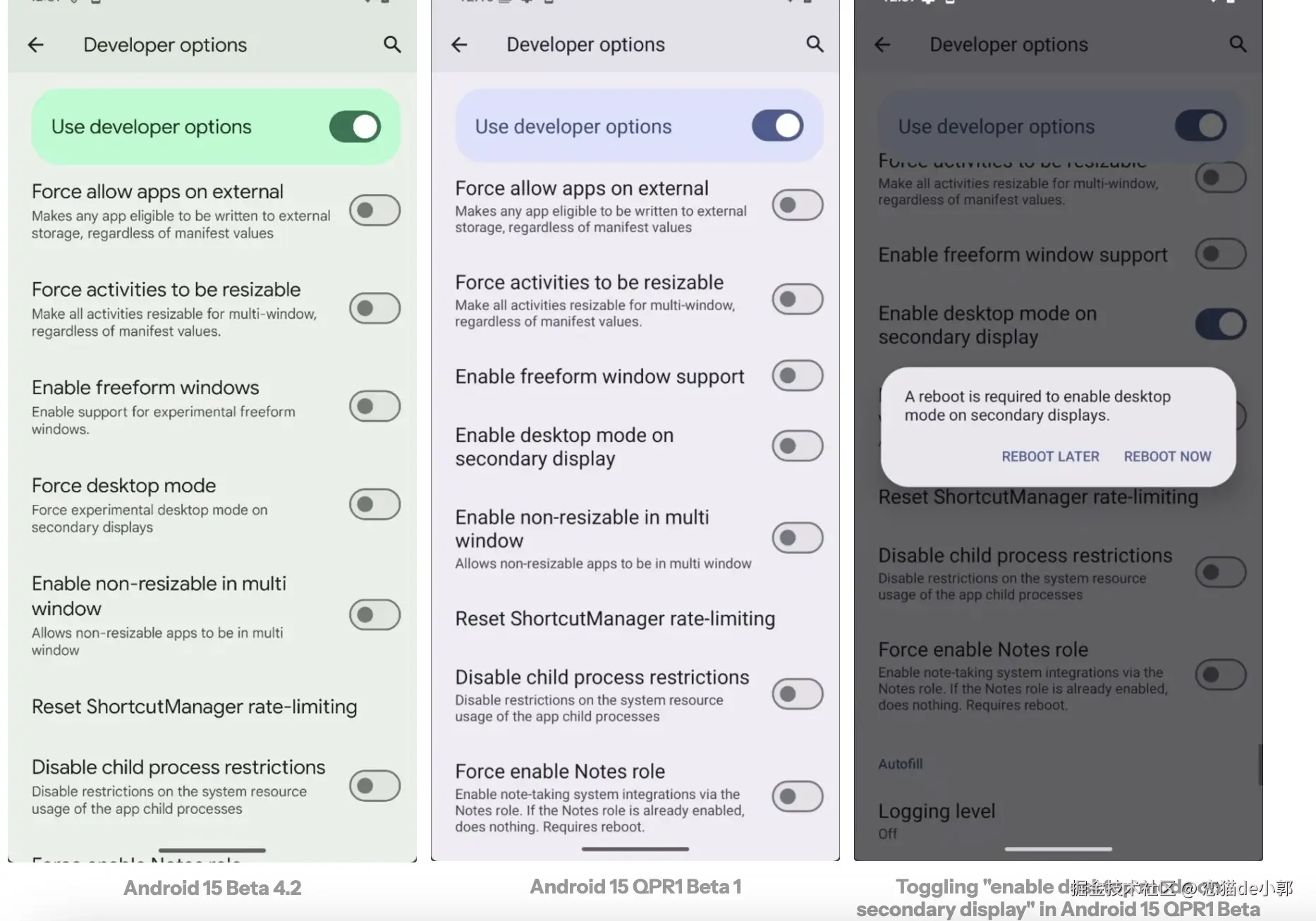Tap back arrow on the reboot dialog screen
The height and width of the screenshot is (921, 1316).
tap(882, 45)
